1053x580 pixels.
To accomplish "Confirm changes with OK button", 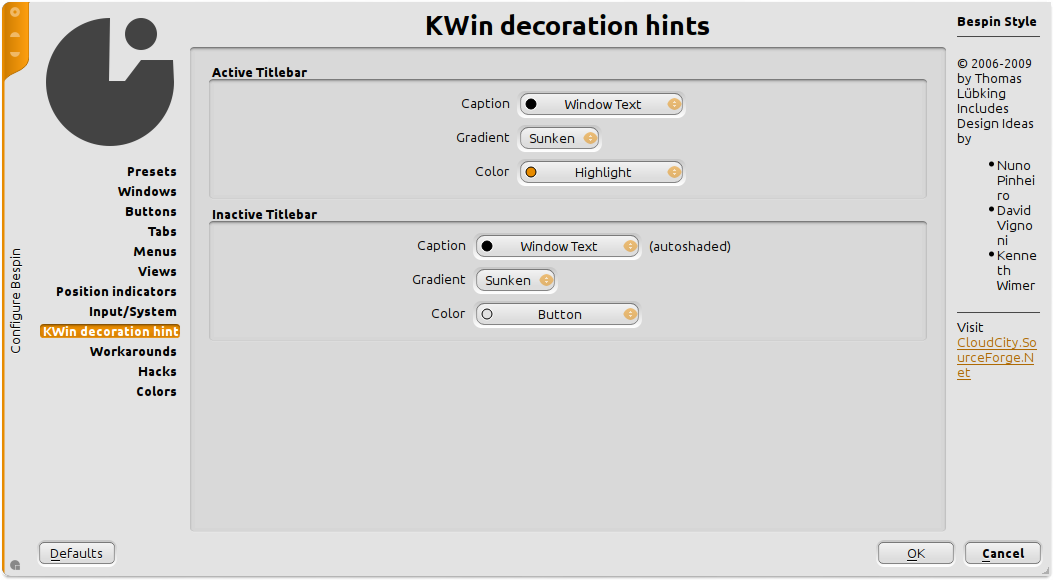I will (916, 553).
